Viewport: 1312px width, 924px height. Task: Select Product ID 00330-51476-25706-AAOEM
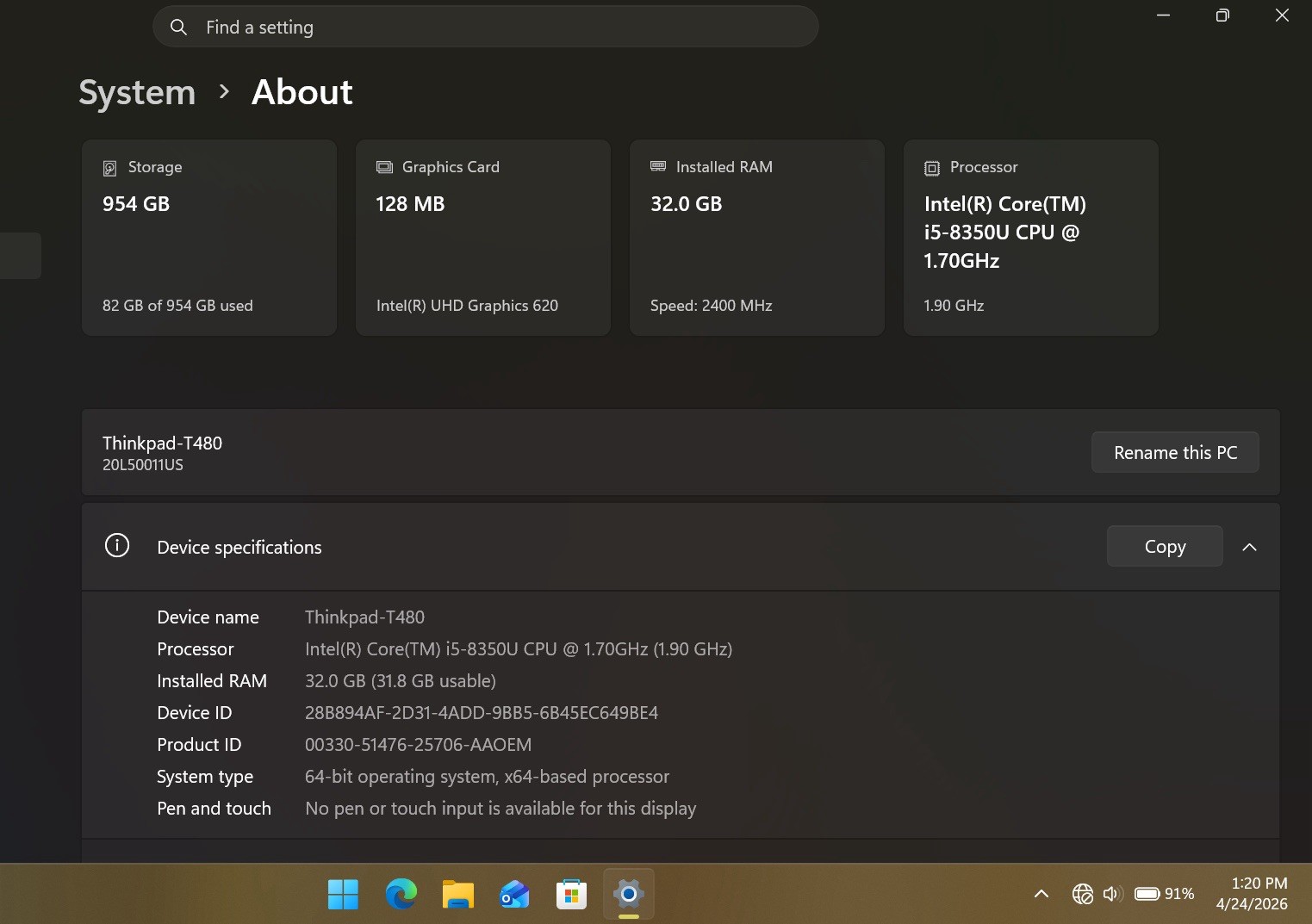tap(418, 745)
